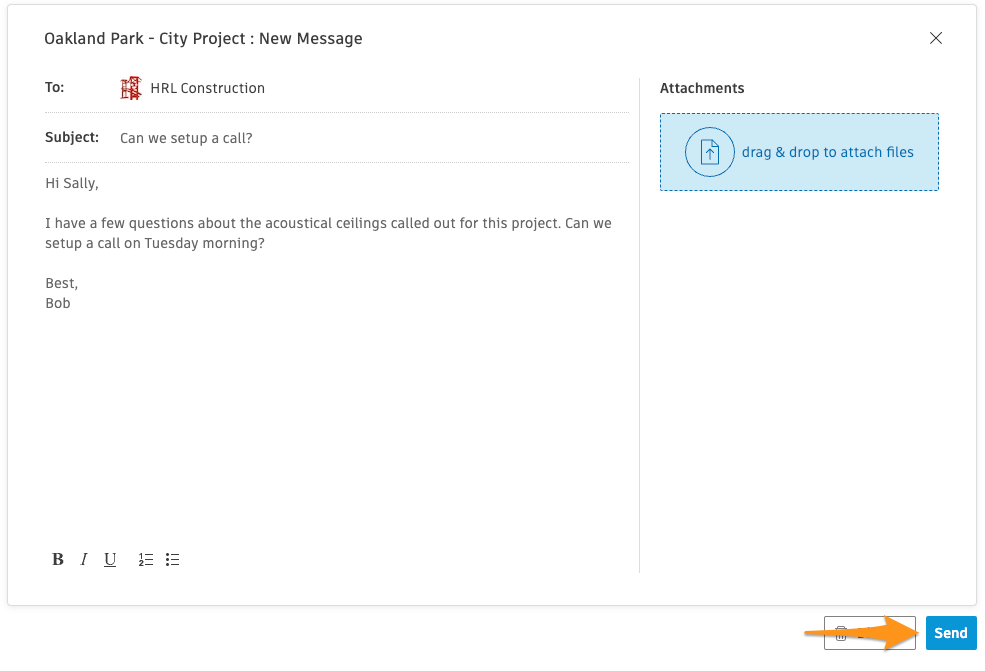The height and width of the screenshot is (671, 985).
Task: Select the HRL Construction recipient name
Action: pyautogui.click(x=207, y=88)
